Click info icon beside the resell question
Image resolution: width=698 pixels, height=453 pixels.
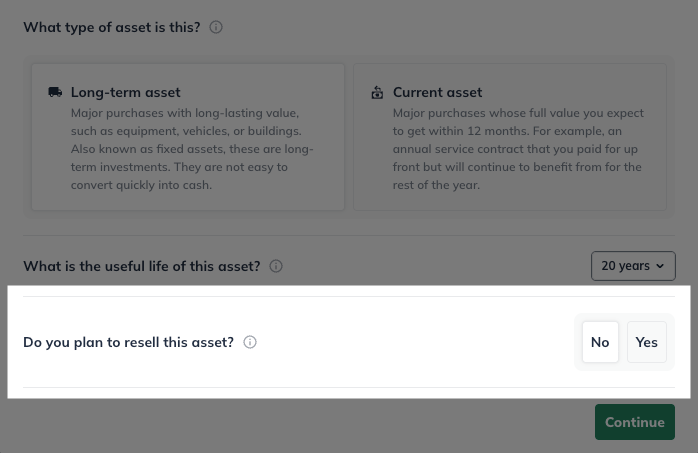point(250,342)
